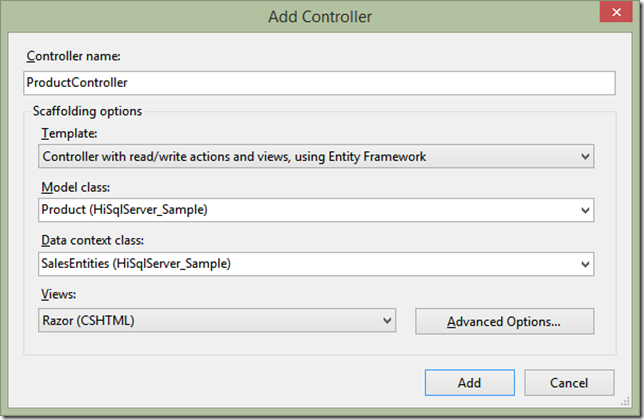Click the dialog resize grip corner
The image size is (644, 420).
[626, 402]
